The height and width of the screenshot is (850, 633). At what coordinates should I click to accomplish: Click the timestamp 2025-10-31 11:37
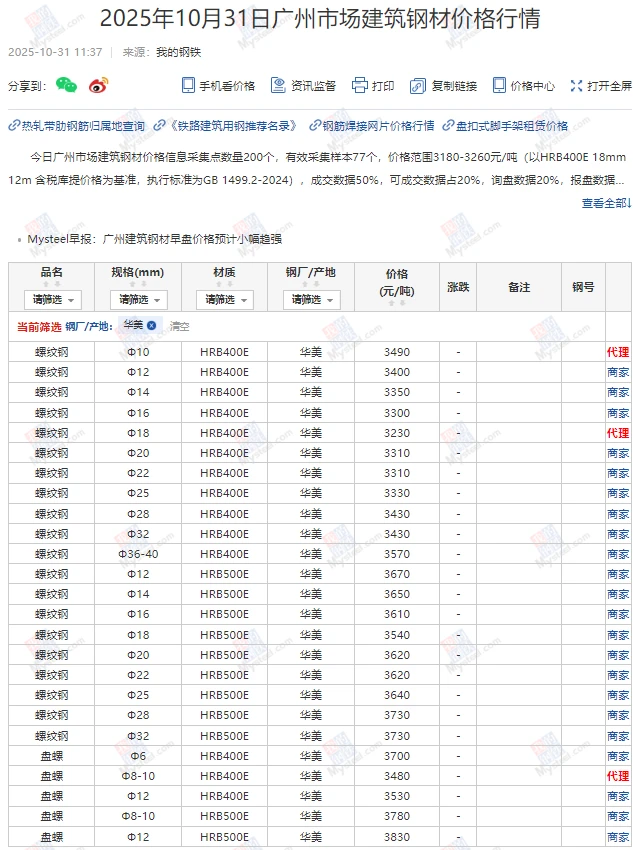55,52
